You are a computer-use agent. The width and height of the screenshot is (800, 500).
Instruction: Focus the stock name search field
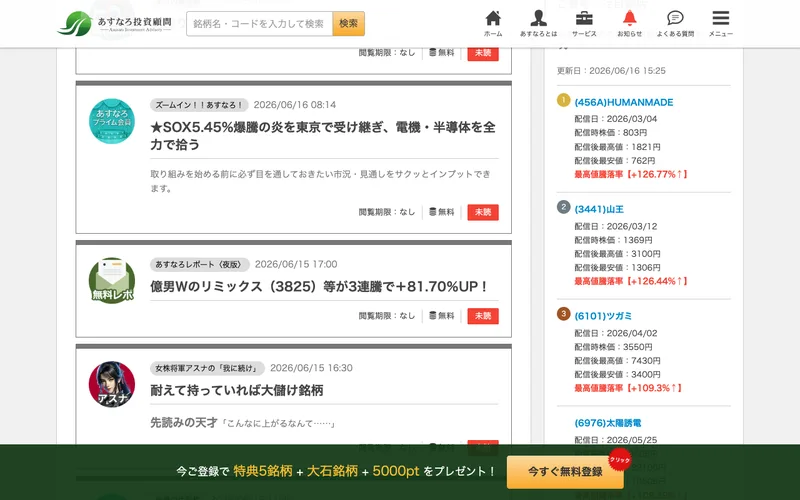(260, 23)
